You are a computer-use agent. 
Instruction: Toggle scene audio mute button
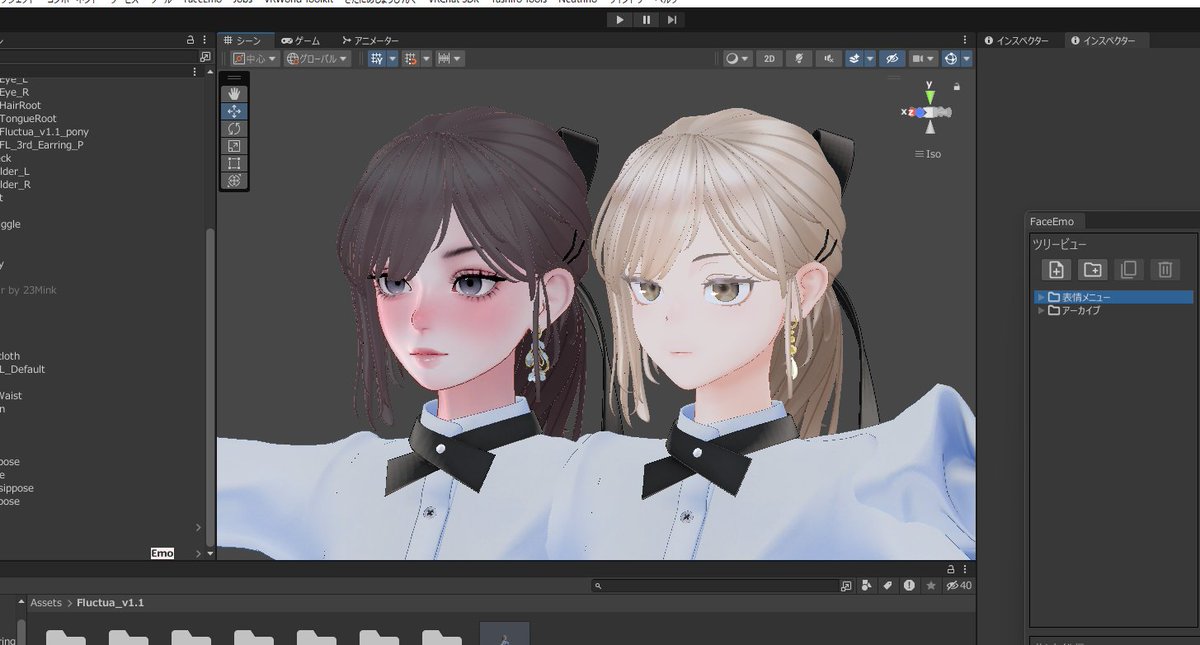[829, 59]
